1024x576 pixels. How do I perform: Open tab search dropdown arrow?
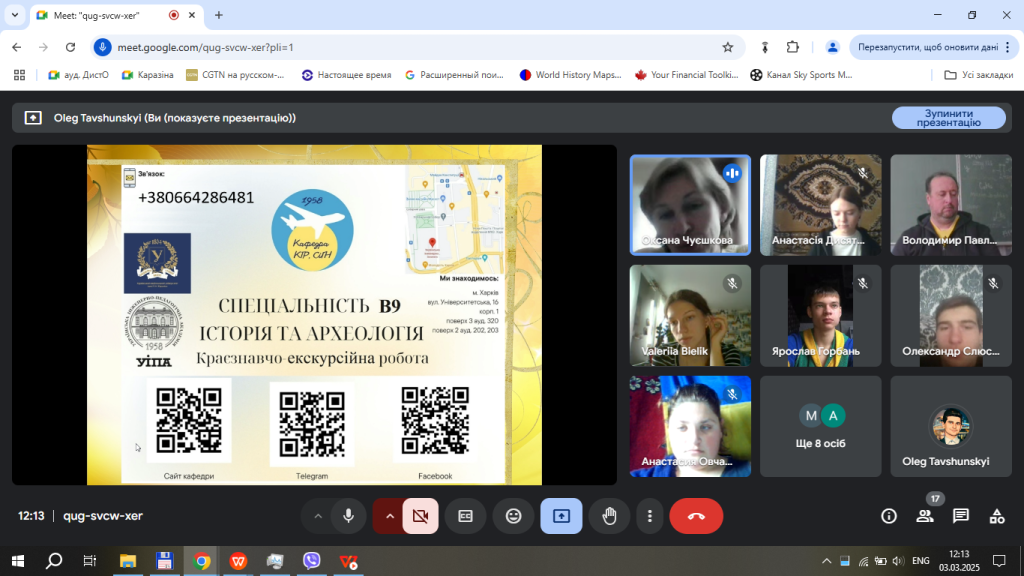coord(14,15)
